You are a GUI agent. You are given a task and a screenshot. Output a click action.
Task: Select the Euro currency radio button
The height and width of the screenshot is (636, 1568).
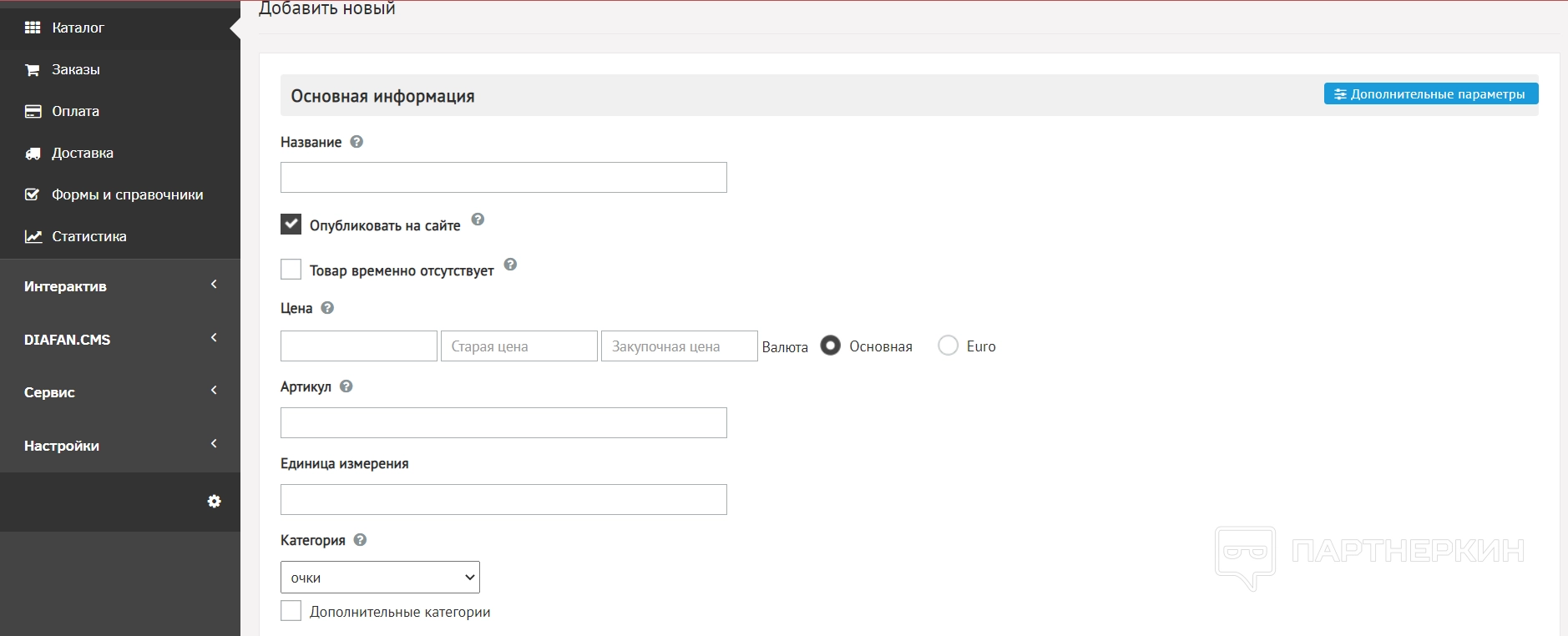(x=948, y=346)
